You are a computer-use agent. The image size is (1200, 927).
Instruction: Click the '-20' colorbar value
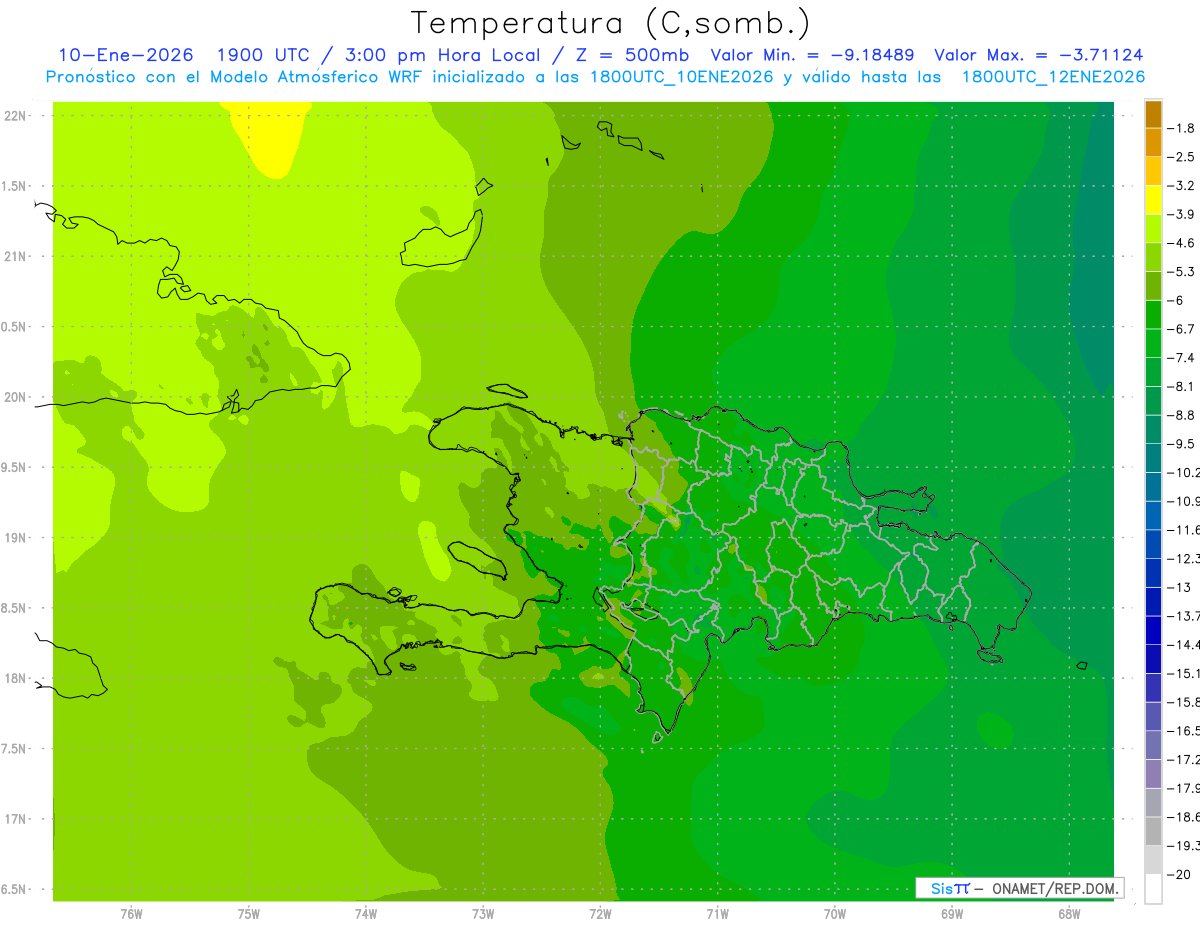1179,874
